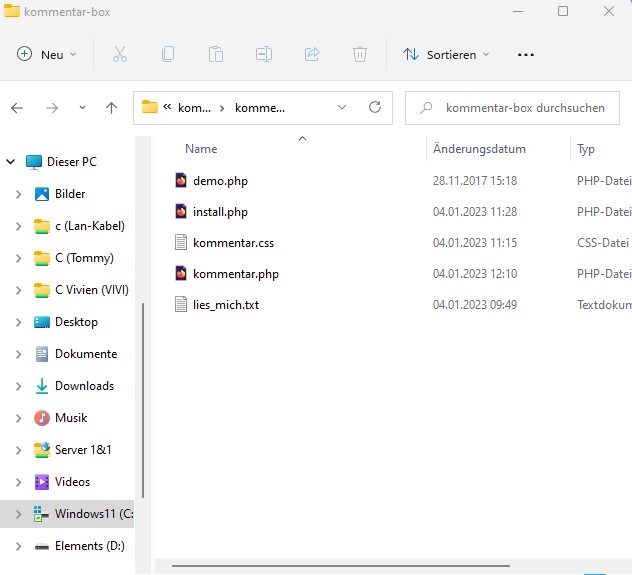Click the Copy icon in toolbar
632x575 pixels.
click(x=168, y=55)
